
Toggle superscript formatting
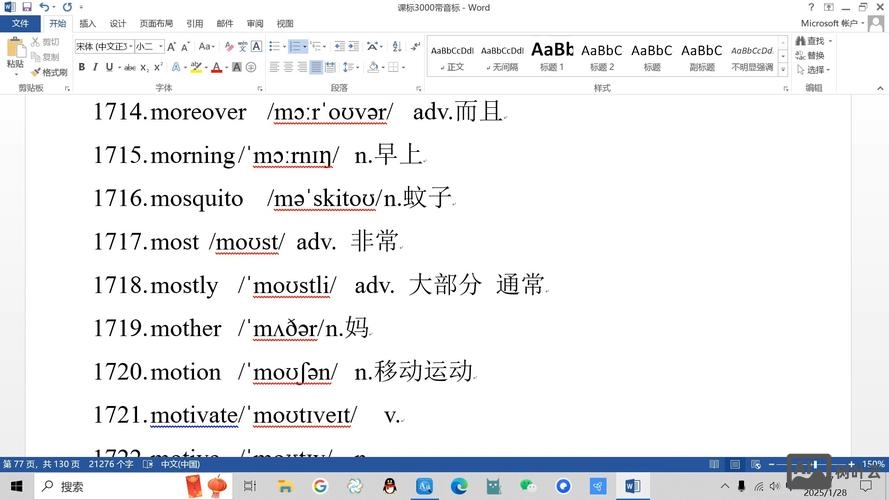click(x=158, y=67)
